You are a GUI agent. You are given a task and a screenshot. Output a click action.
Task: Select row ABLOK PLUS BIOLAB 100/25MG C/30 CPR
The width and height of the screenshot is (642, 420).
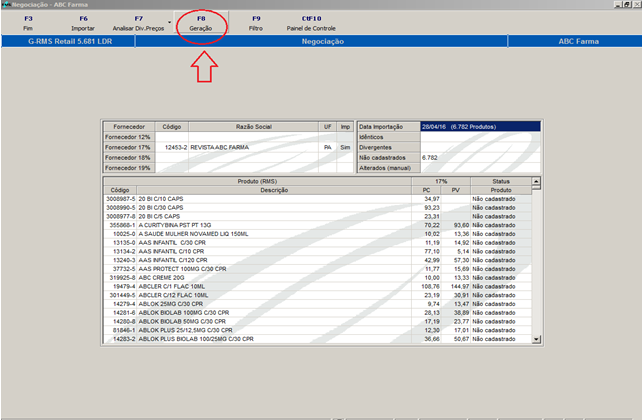coord(317,339)
